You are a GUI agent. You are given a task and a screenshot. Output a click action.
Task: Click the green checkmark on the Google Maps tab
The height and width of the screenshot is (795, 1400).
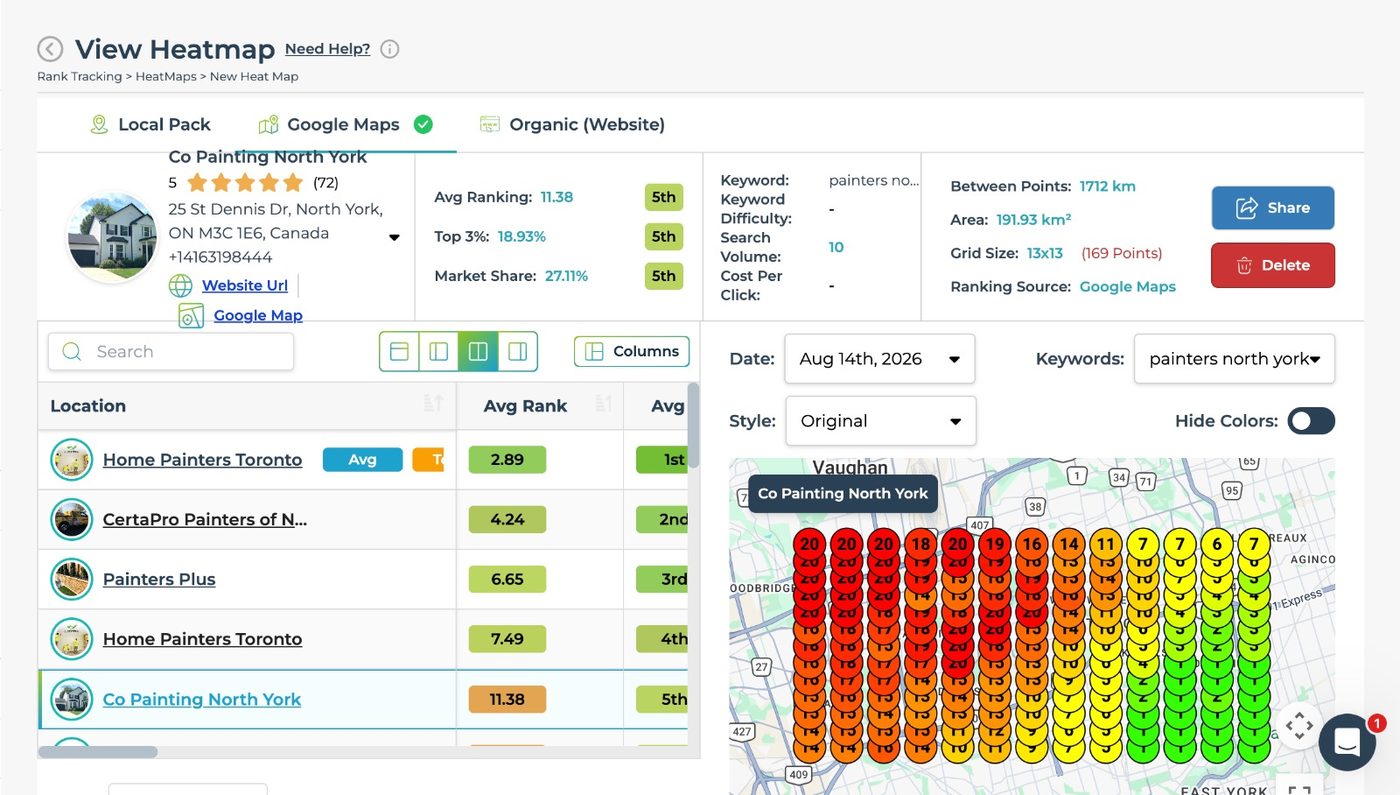tap(423, 125)
